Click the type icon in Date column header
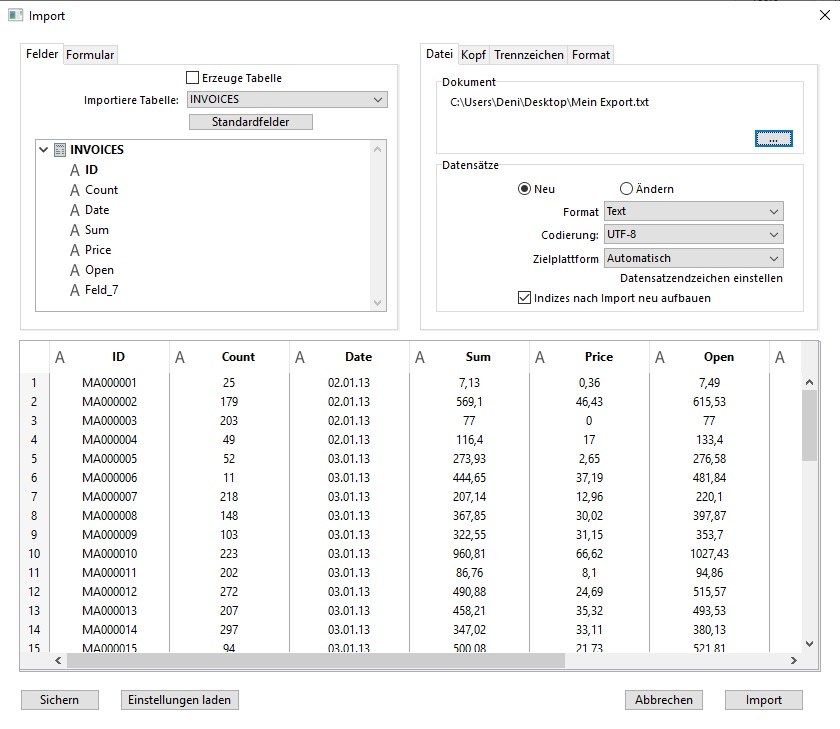This screenshot has width=840, height=729. coord(300,357)
